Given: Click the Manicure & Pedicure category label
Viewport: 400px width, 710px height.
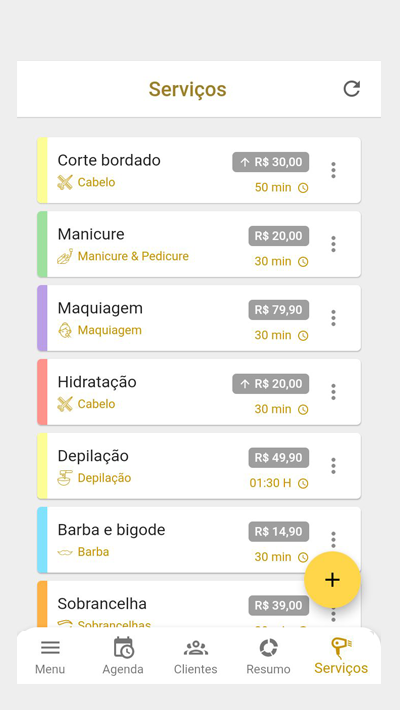Looking at the screenshot, I should tap(133, 256).
